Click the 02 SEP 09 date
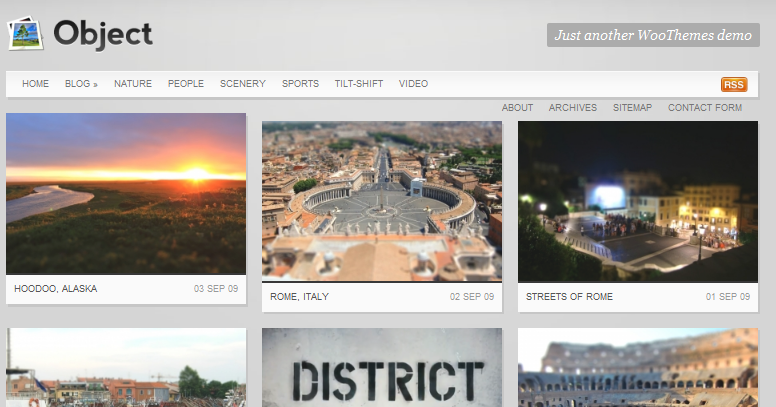The width and height of the screenshot is (776, 407). 472,297
